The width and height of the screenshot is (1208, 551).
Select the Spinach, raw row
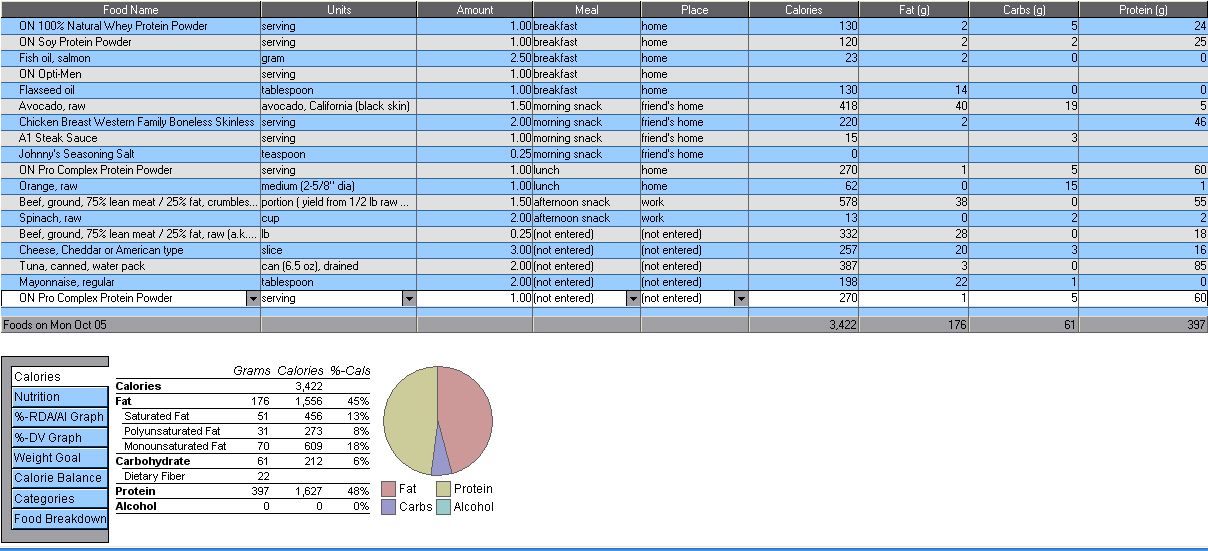[604, 218]
